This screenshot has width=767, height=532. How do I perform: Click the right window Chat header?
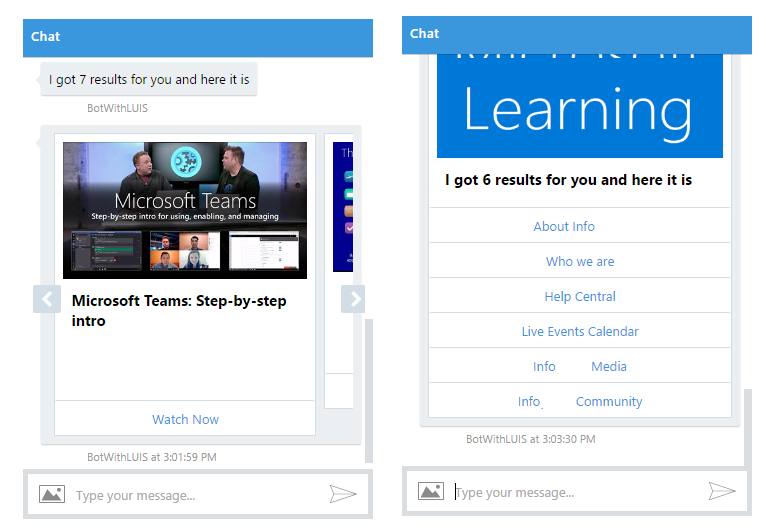pyautogui.click(x=577, y=35)
